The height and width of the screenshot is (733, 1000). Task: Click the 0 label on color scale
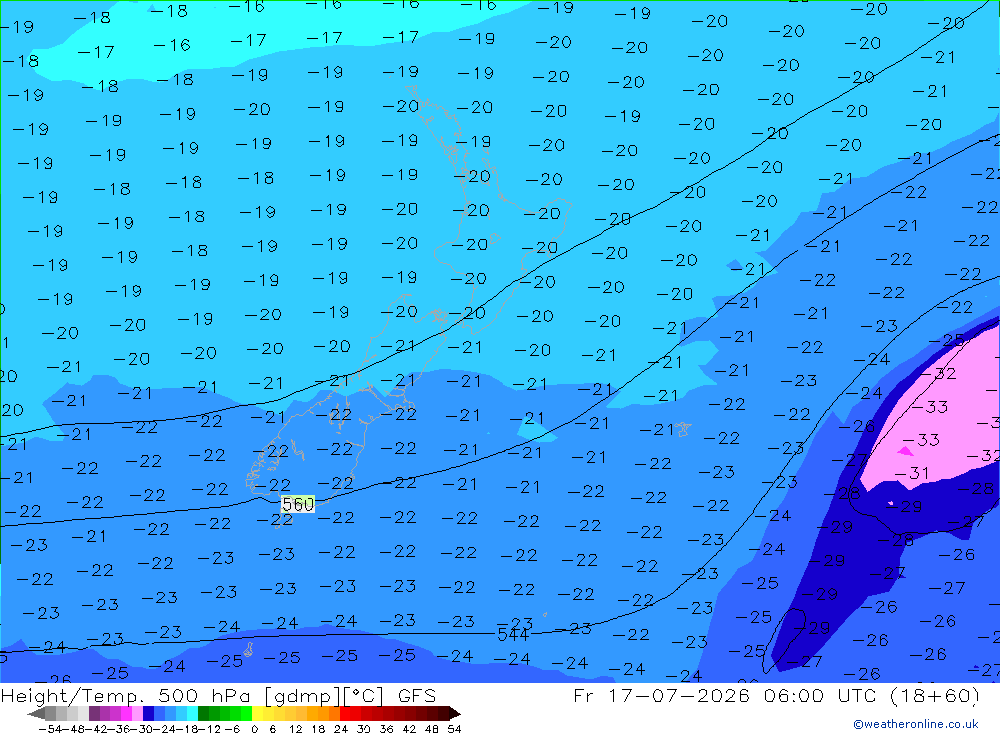pos(254,729)
